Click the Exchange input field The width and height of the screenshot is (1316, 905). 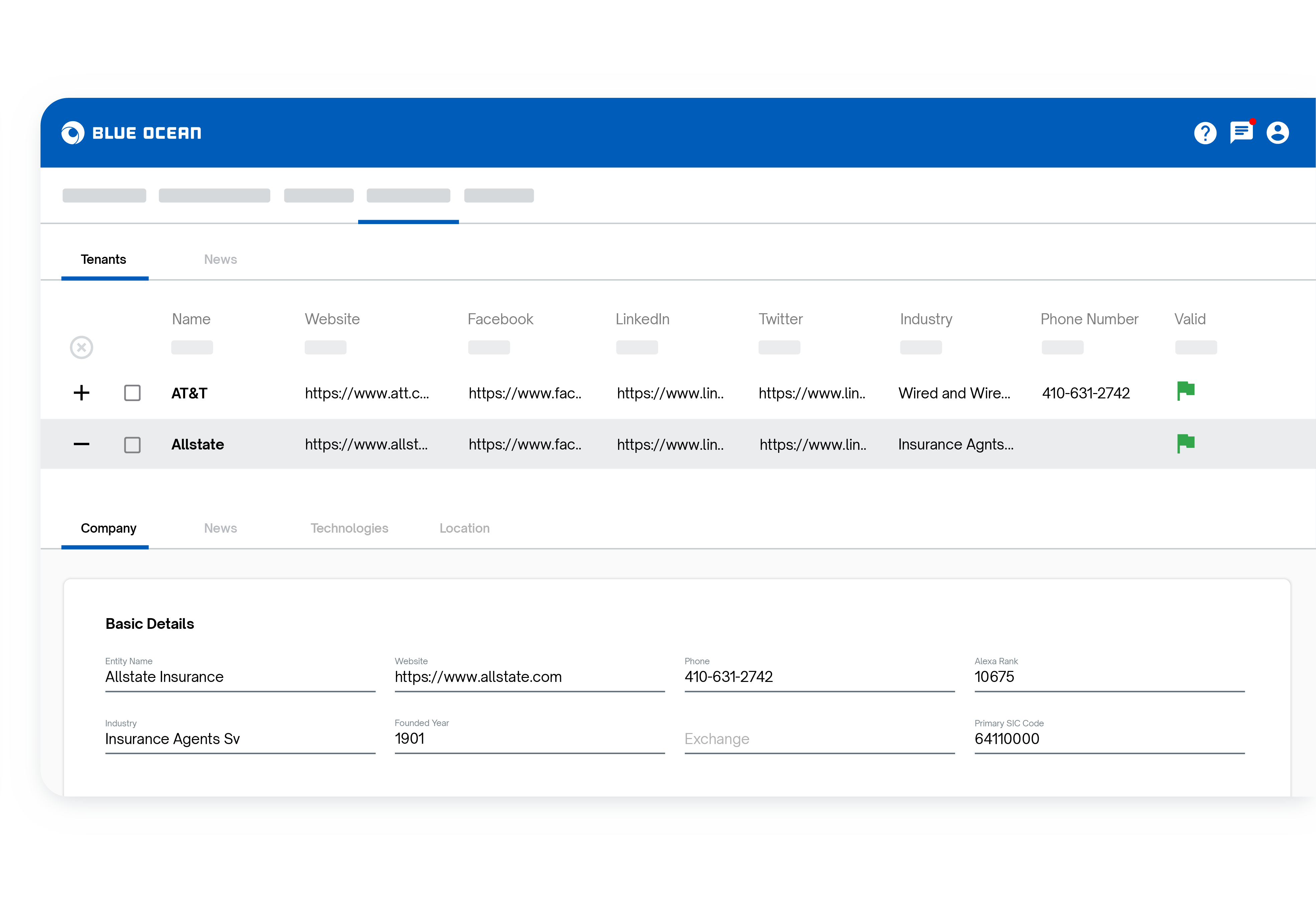pos(819,739)
